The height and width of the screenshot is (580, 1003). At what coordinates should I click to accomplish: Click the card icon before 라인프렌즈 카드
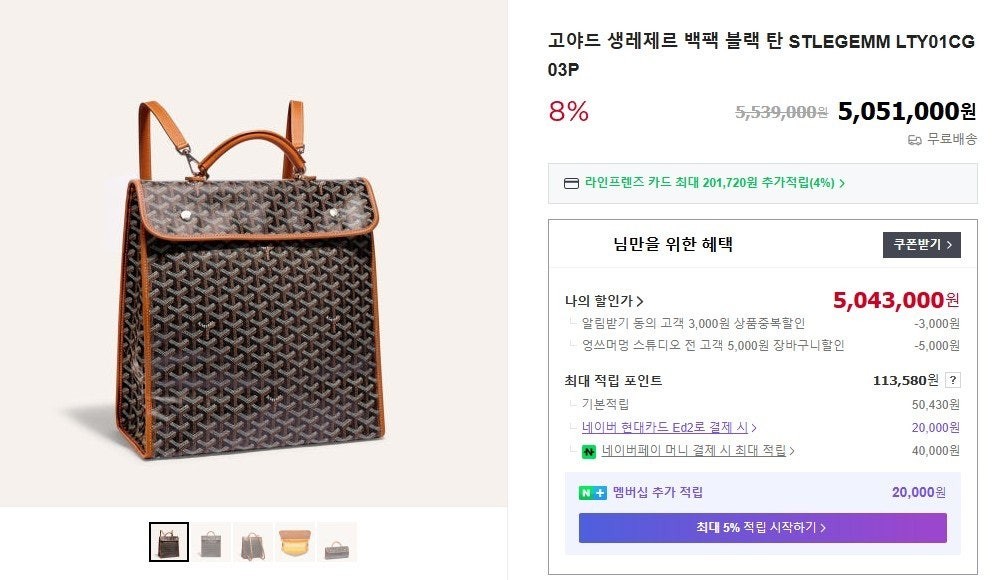(571, 183)
